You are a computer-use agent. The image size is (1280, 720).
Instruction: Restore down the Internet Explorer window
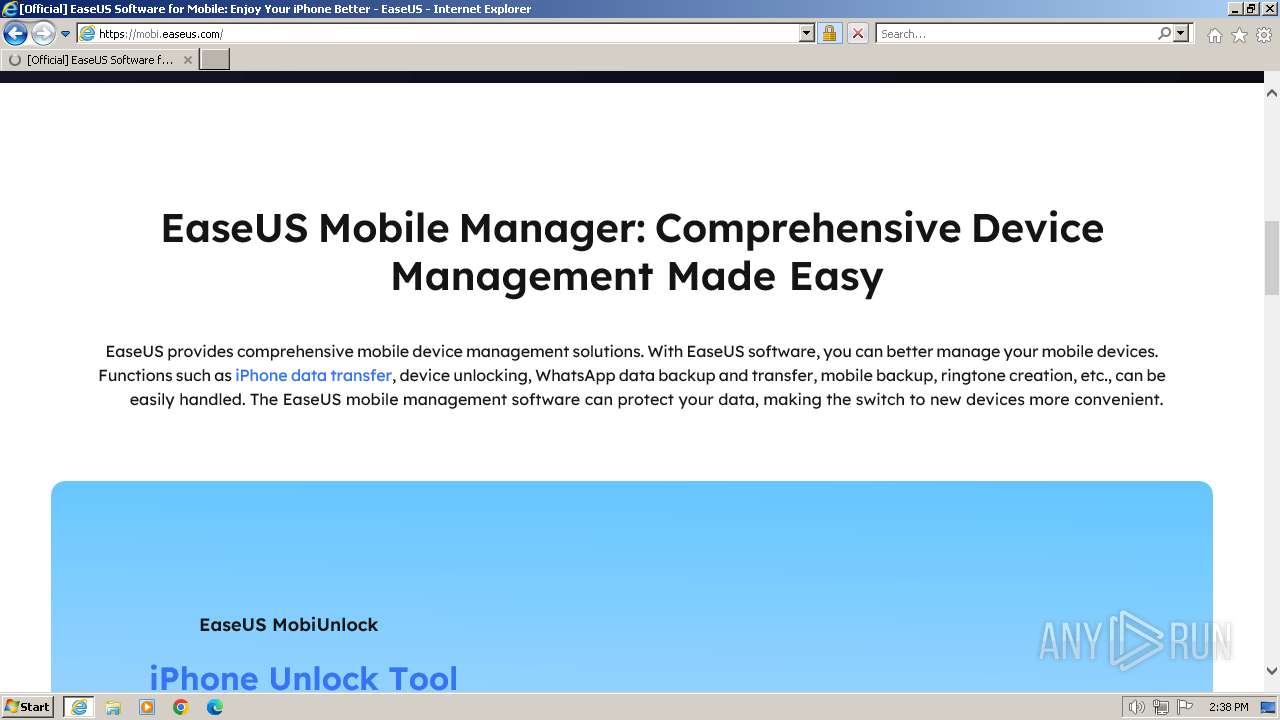[1251, 8]
